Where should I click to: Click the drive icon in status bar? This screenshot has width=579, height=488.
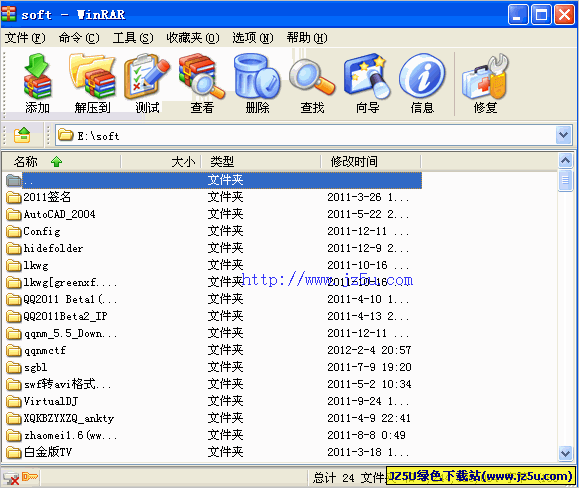(x=11, y=478)
